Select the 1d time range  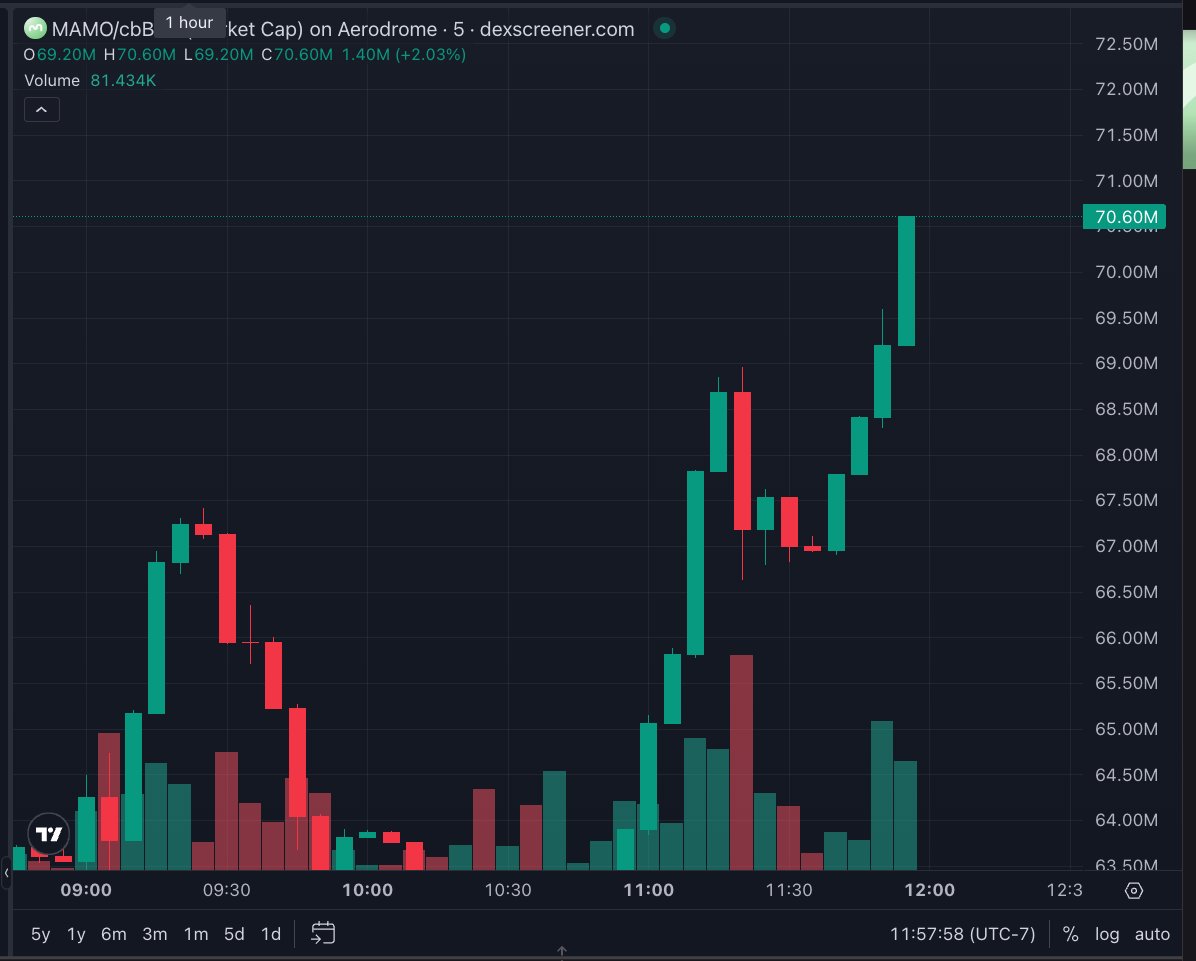(270, 934)
